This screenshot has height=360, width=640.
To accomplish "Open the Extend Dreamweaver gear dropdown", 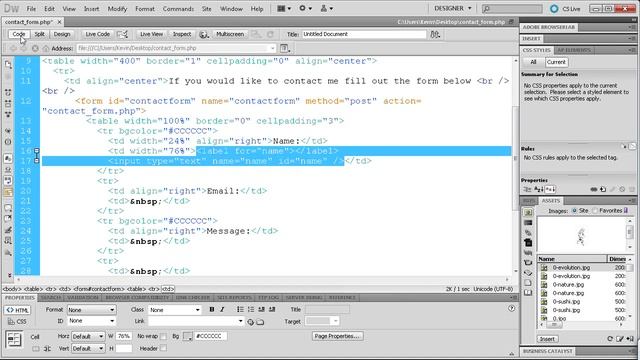I will (x=305, y=8).
